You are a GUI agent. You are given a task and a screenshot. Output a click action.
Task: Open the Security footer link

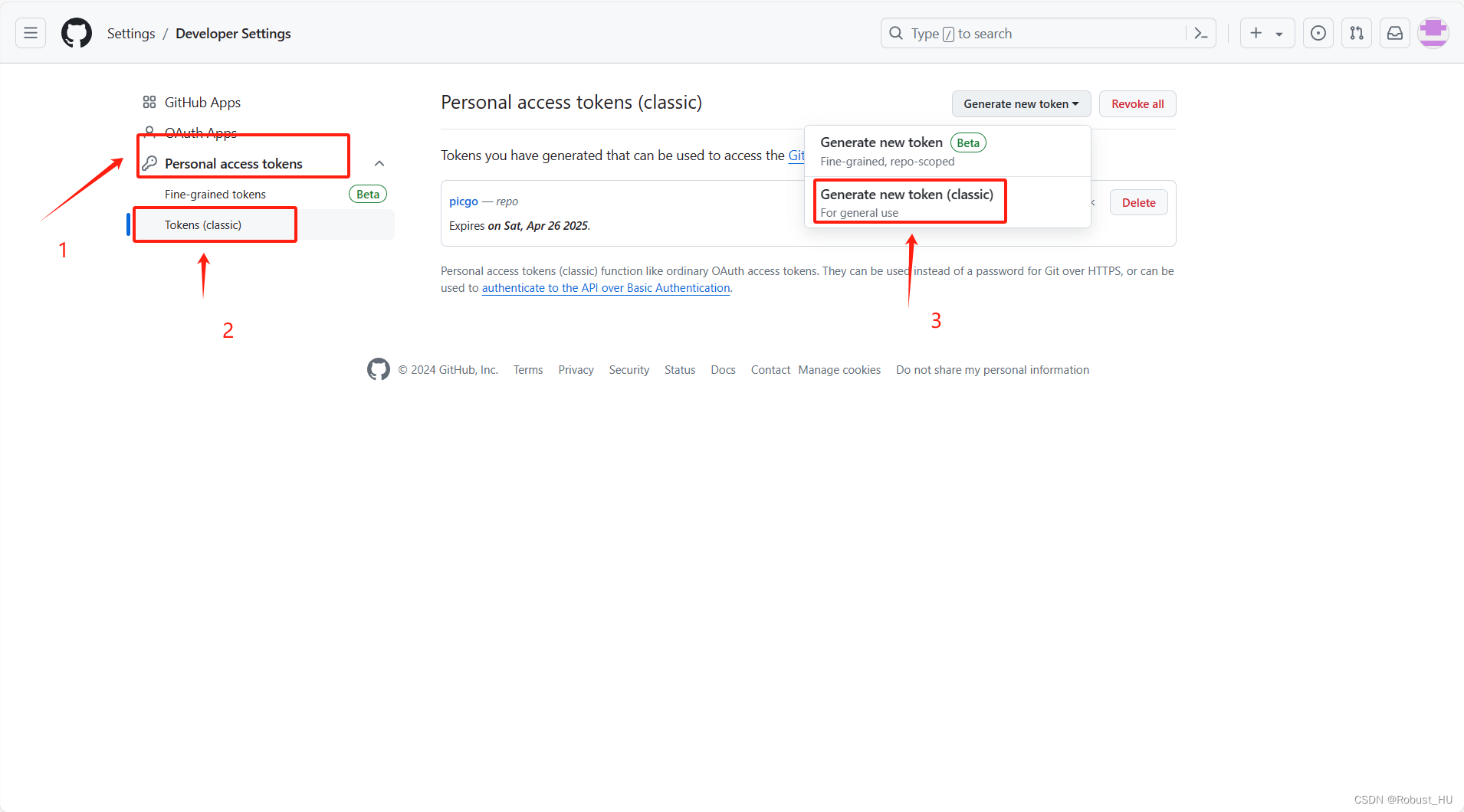point(629,370)
